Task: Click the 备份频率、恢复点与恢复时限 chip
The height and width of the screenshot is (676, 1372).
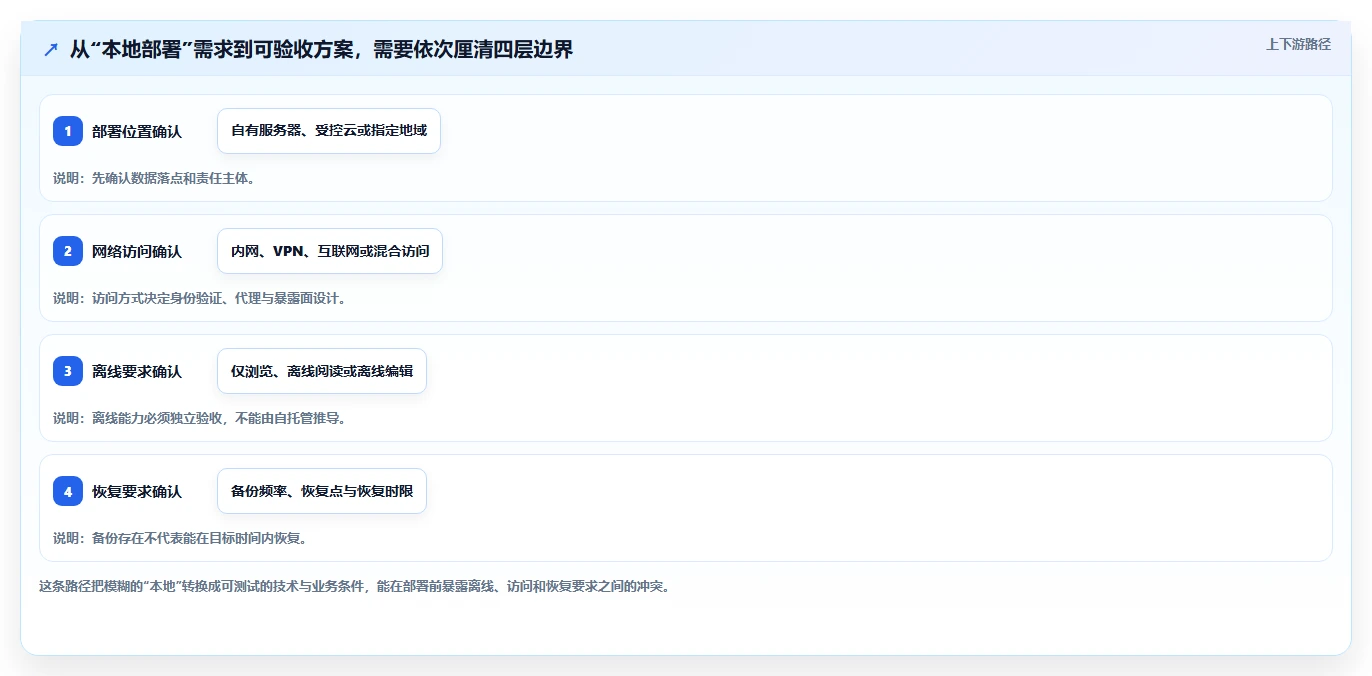Action: 322,491
